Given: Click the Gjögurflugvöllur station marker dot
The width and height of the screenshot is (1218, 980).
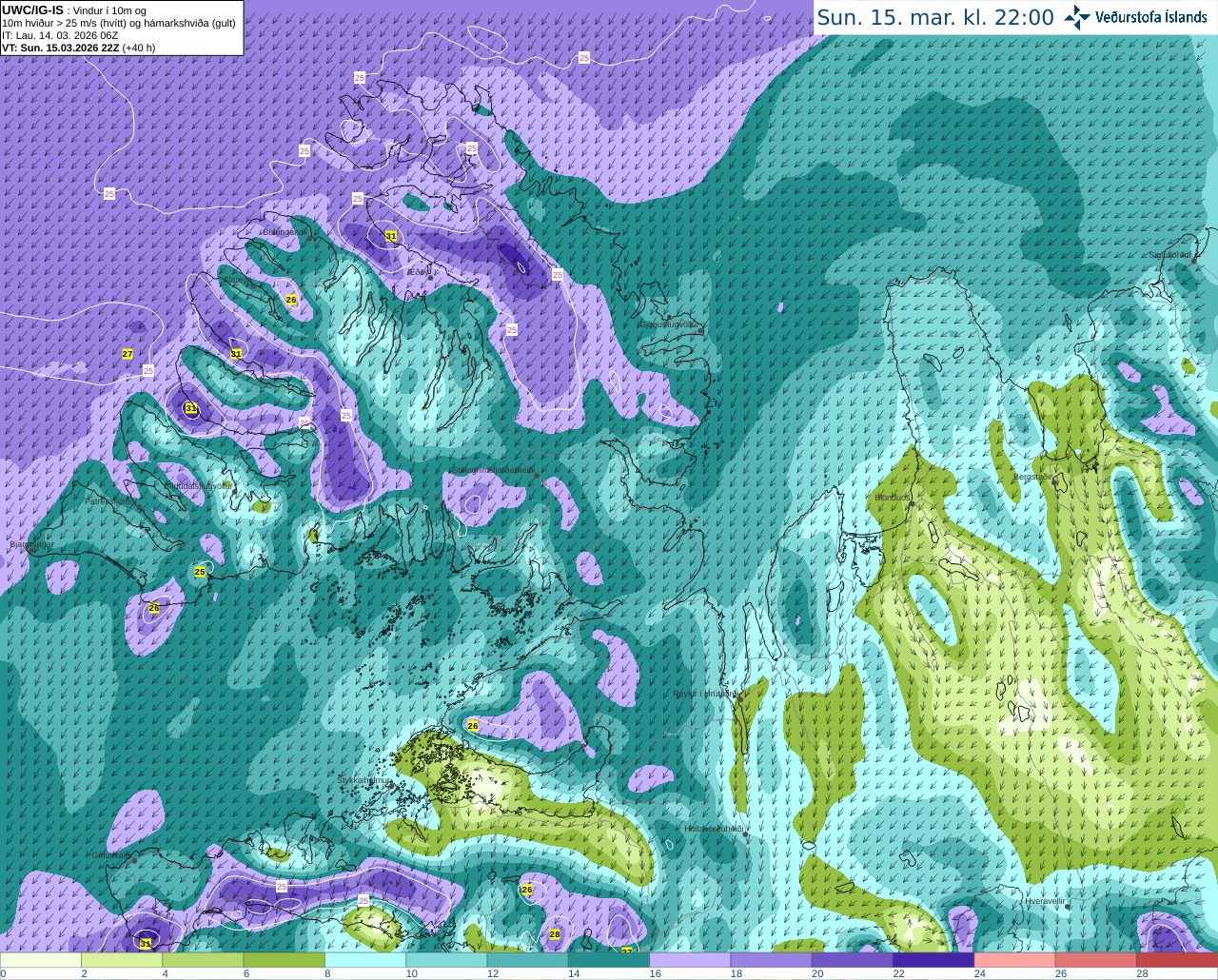Looking at the screenshot, I should point(700,331).
